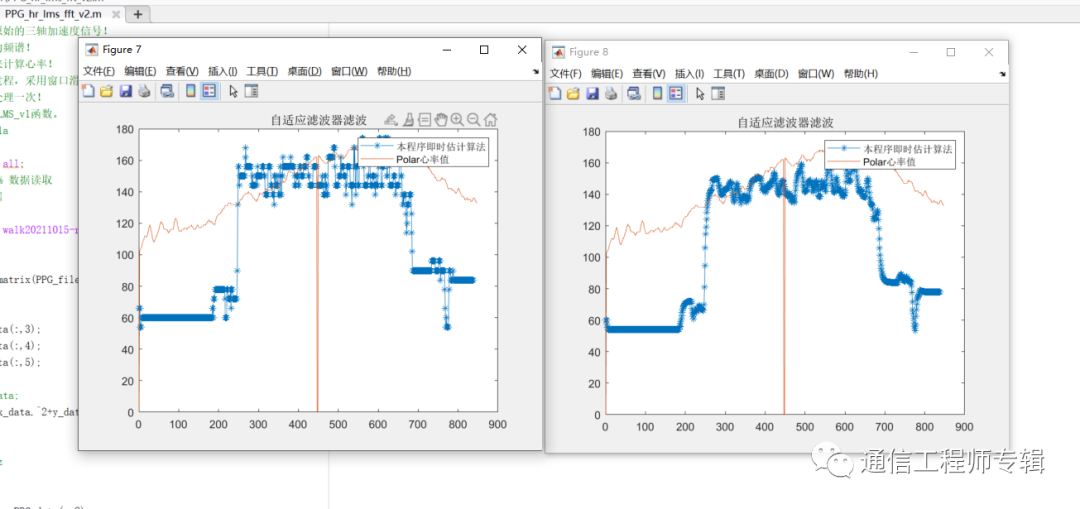Open 查看(V) menu in Figure 7
This screenshot has width=1080, height=509.
tap(183, 71)
